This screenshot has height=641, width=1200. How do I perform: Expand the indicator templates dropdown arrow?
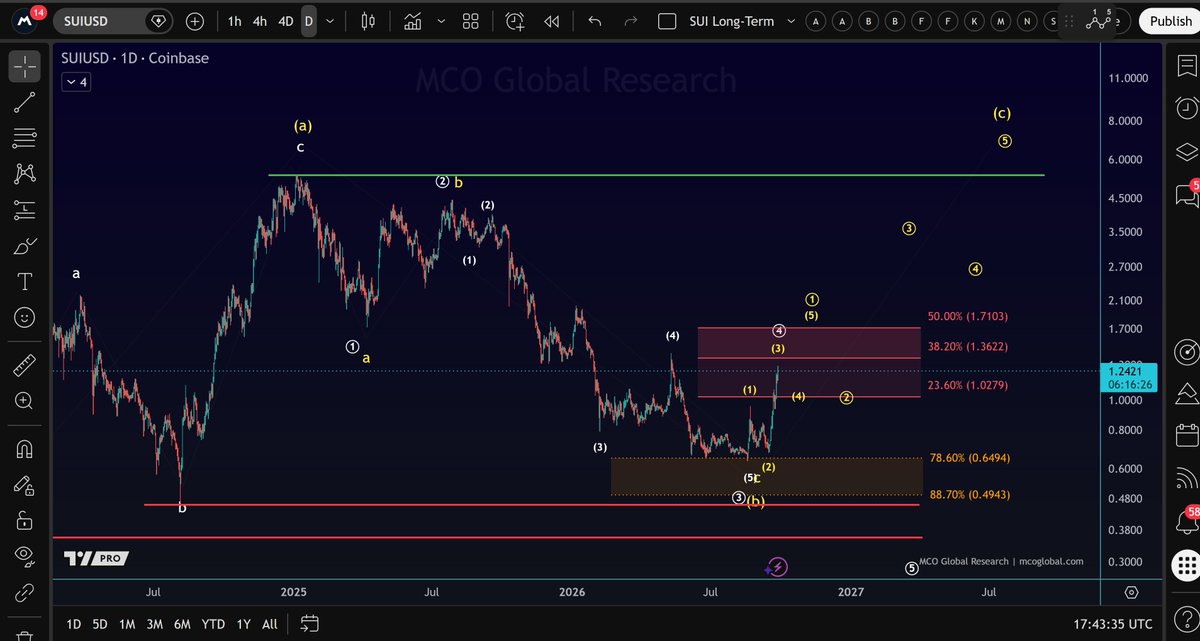click(441, 21)
